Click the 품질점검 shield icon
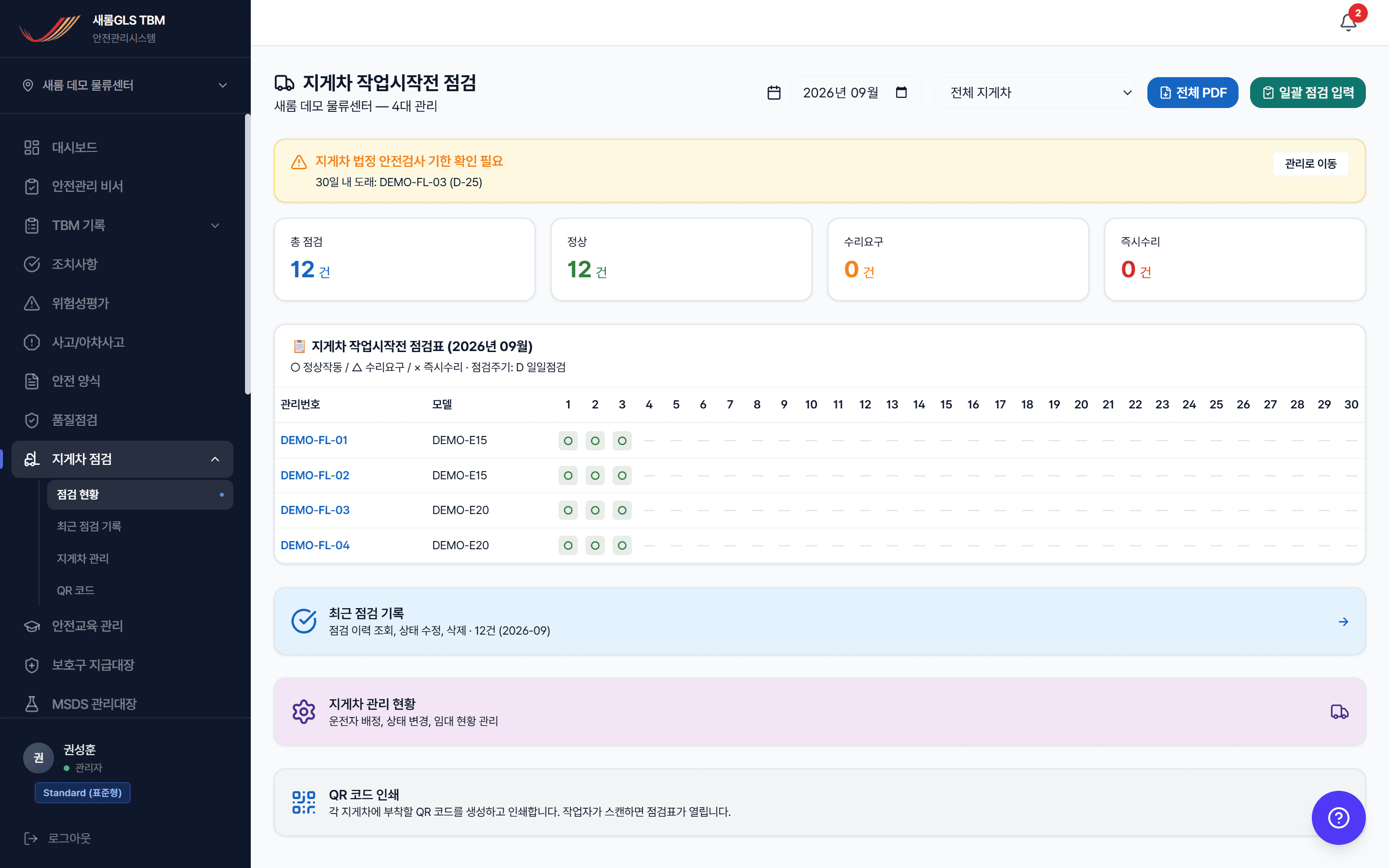The width and height of the screenshot is (1389, 868). (x=31, y=420)
